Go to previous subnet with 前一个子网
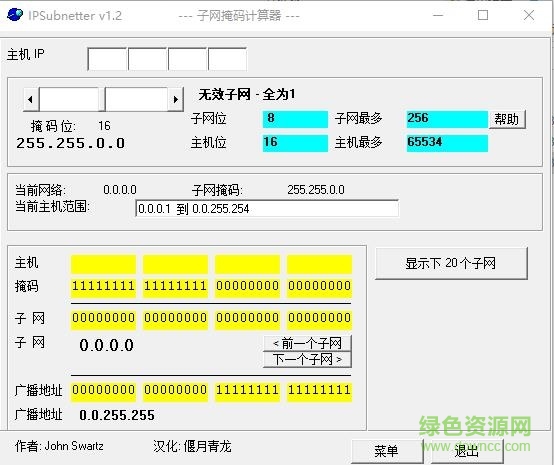 [307, 343]
